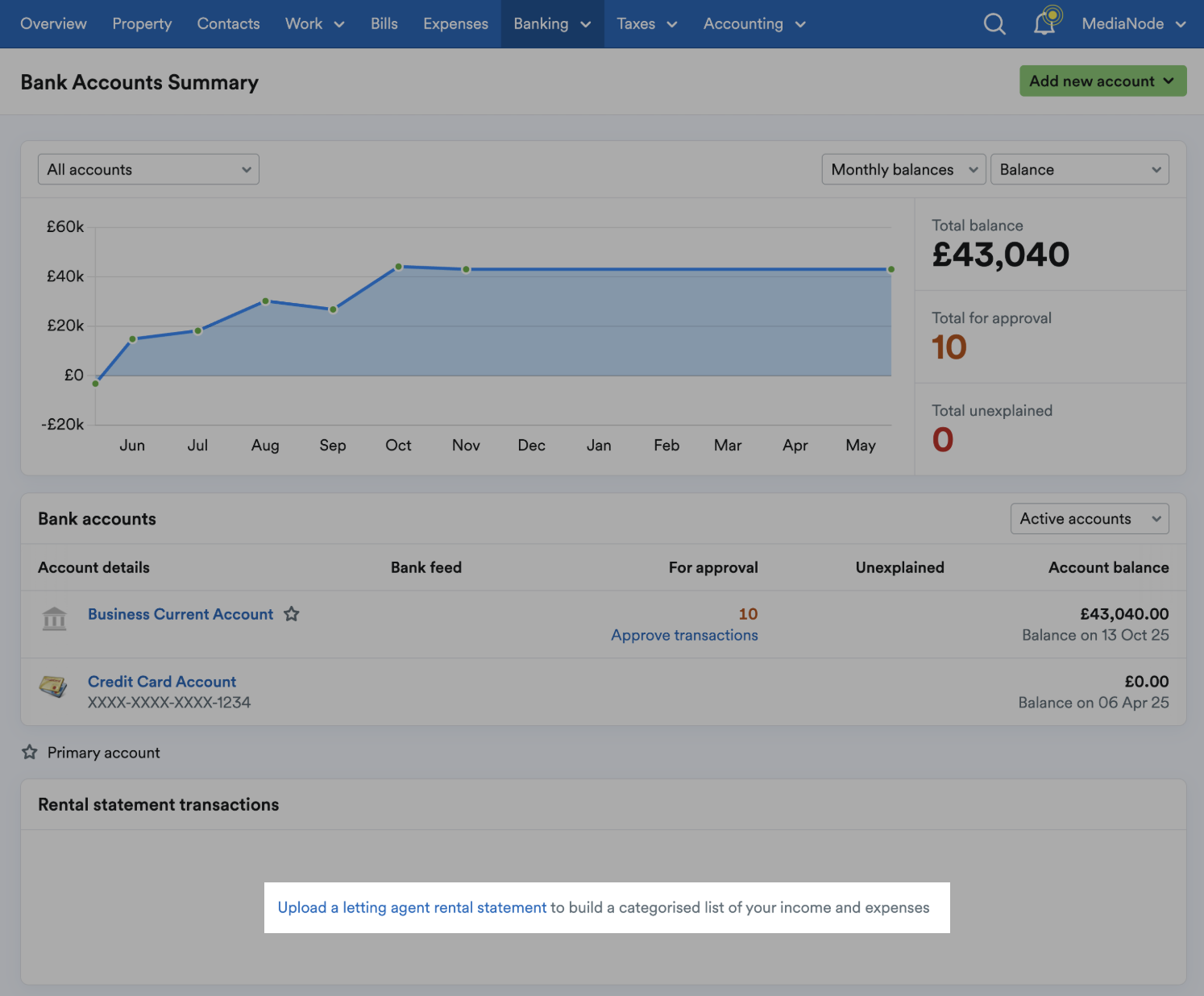Open the search magnifier icon
Viewport: 1204px width, 996px height.
point(994,24)
